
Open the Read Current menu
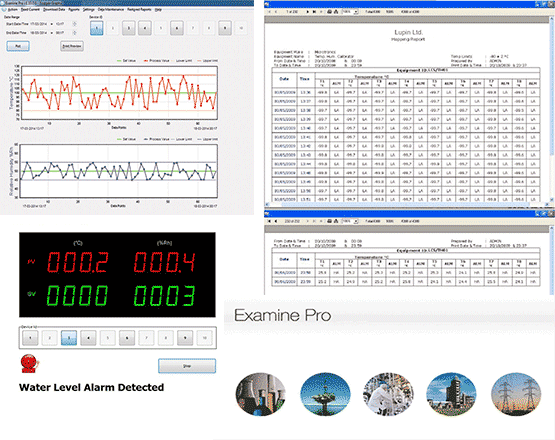pos(30,10)
